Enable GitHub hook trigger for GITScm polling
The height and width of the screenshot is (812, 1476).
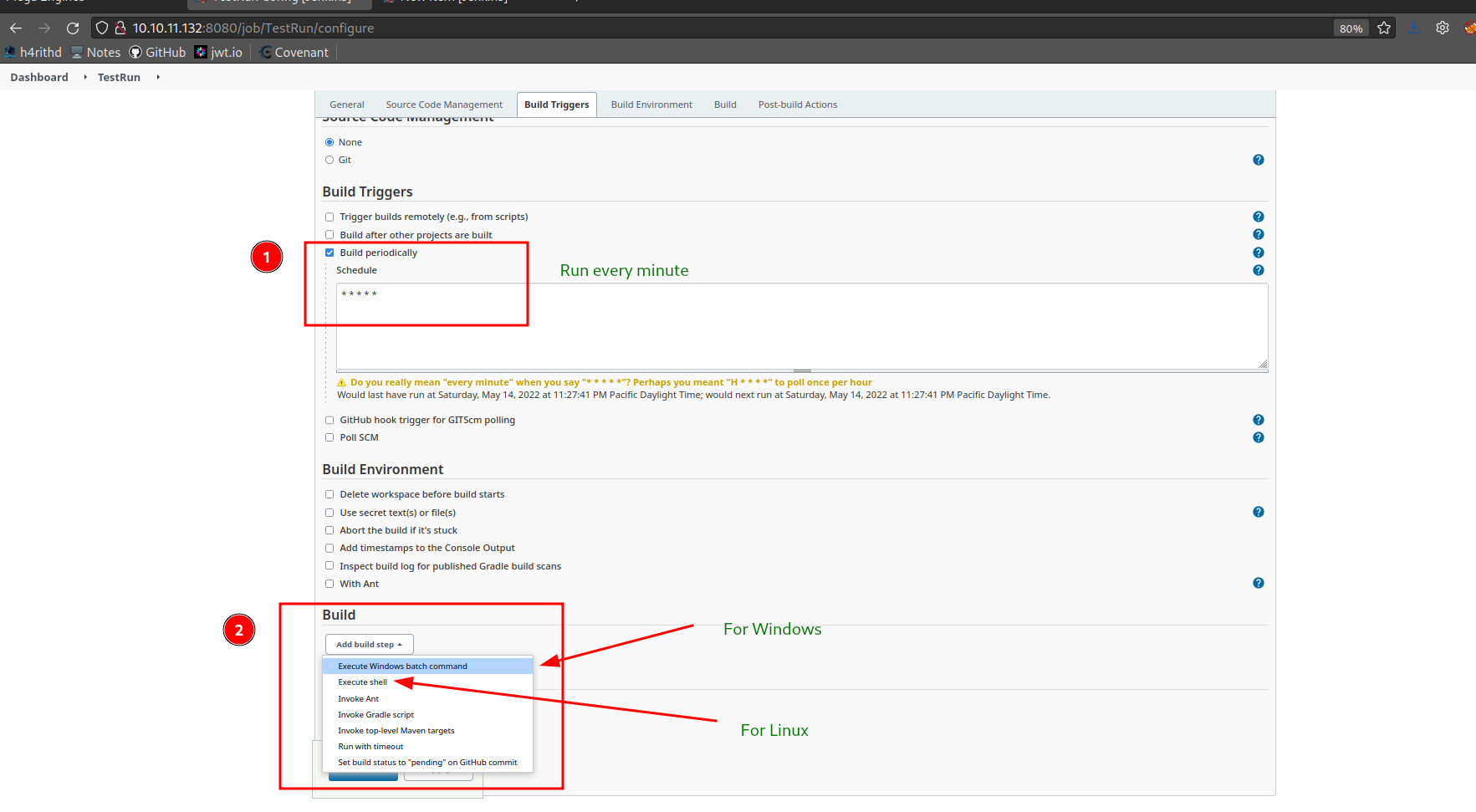[x=329, y=420]
